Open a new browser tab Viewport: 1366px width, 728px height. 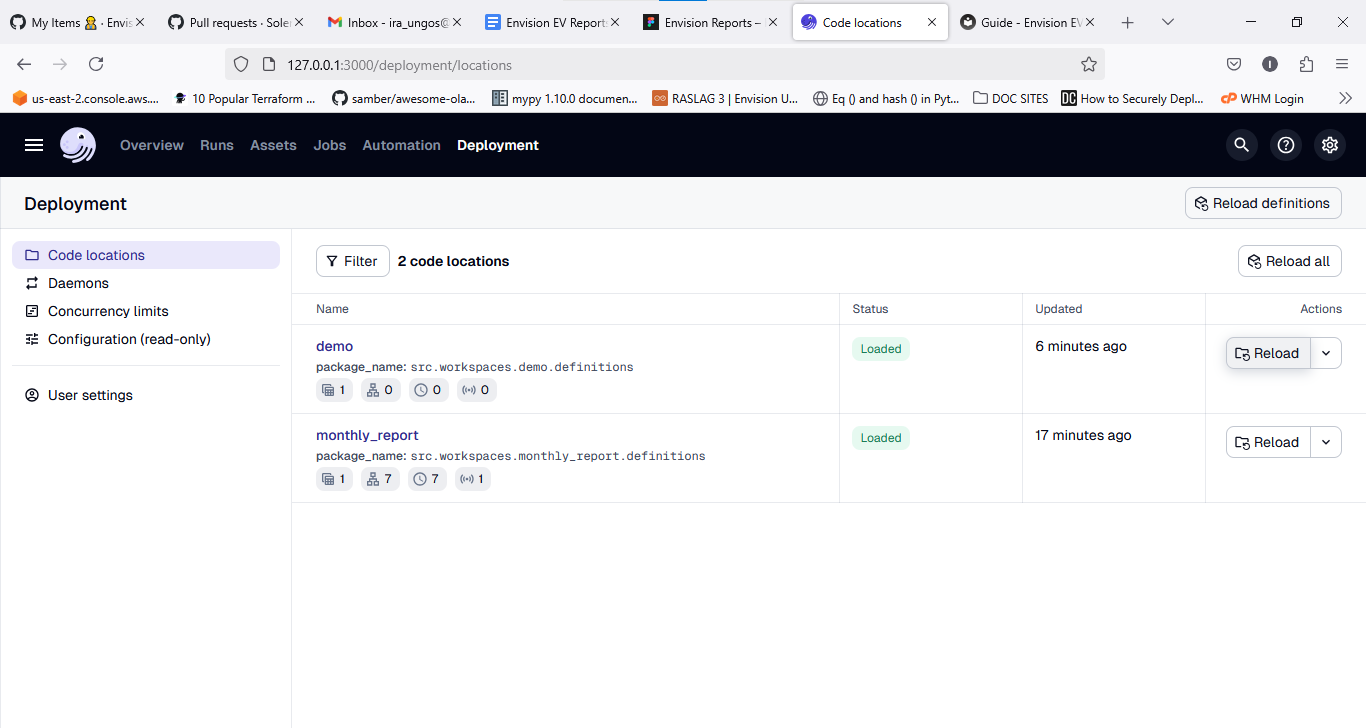click(x=1128, y=22)
